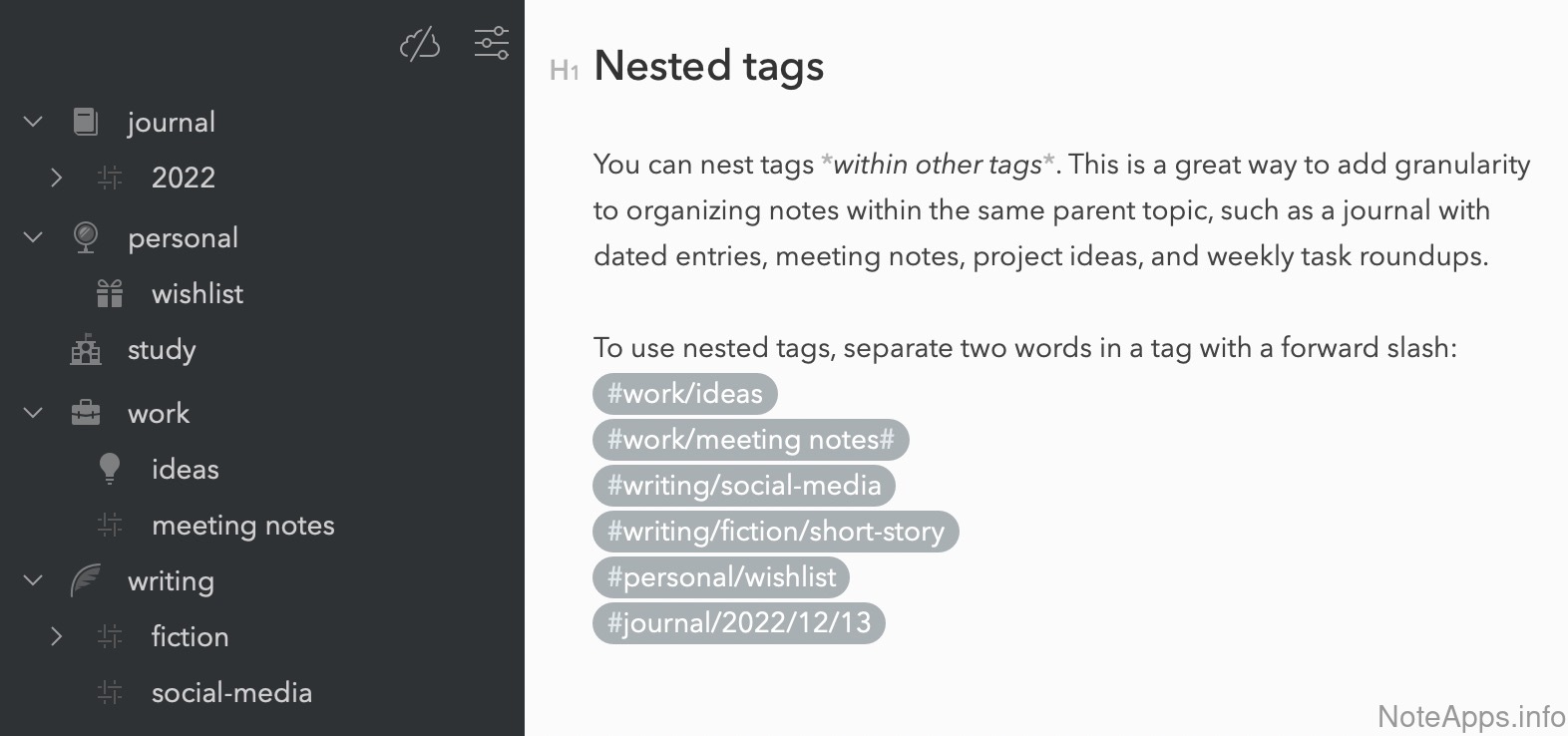Image resolution: width=1568 pixels, height=736 pixels.
Task: Click the wishlist gift icon
Action: (110, 293)
